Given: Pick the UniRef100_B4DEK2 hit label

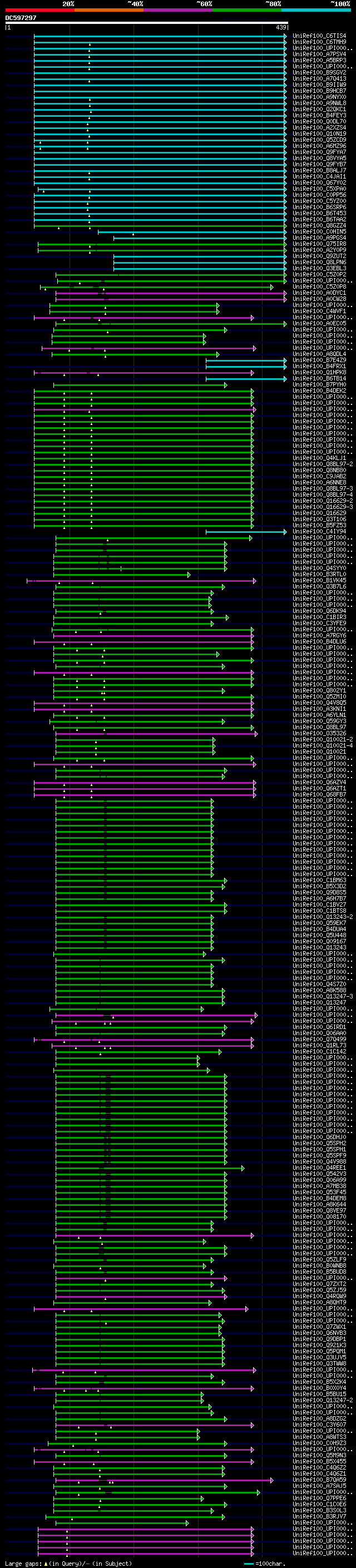Looking at the screenshot, I should [319, 391].
